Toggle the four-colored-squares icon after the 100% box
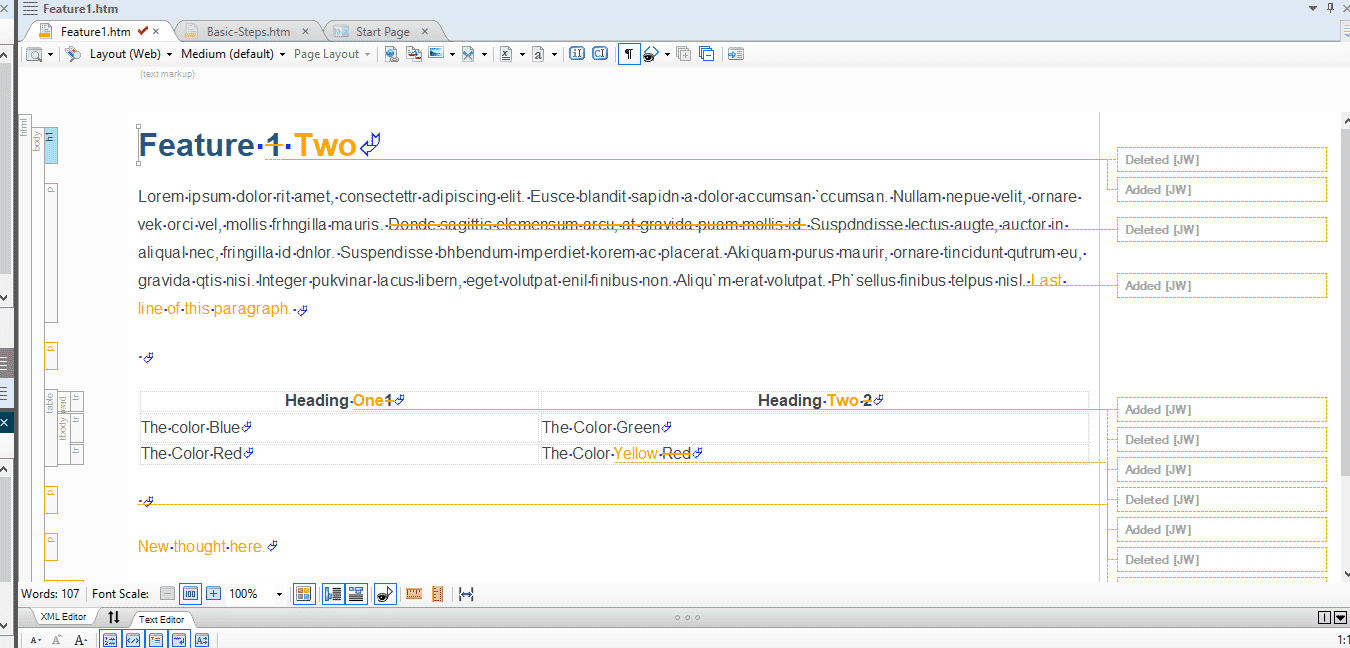This screenshot has height=648, width=1350. pyautogui.click(x=304, y=594)
